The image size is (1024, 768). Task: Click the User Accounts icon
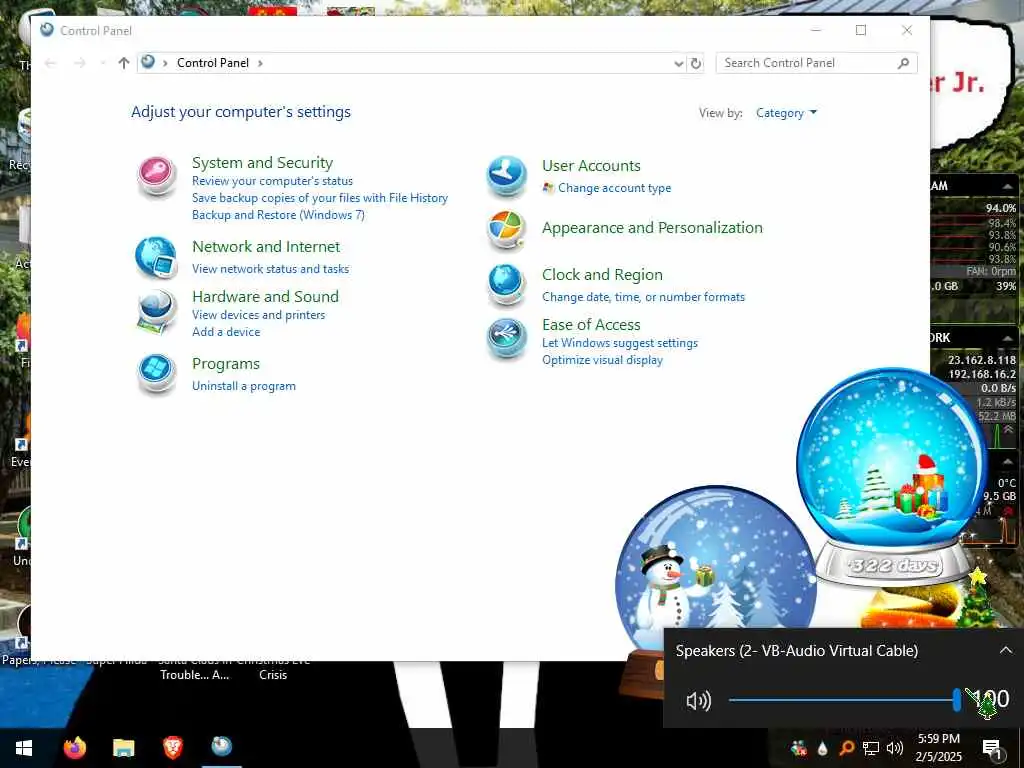506,176
